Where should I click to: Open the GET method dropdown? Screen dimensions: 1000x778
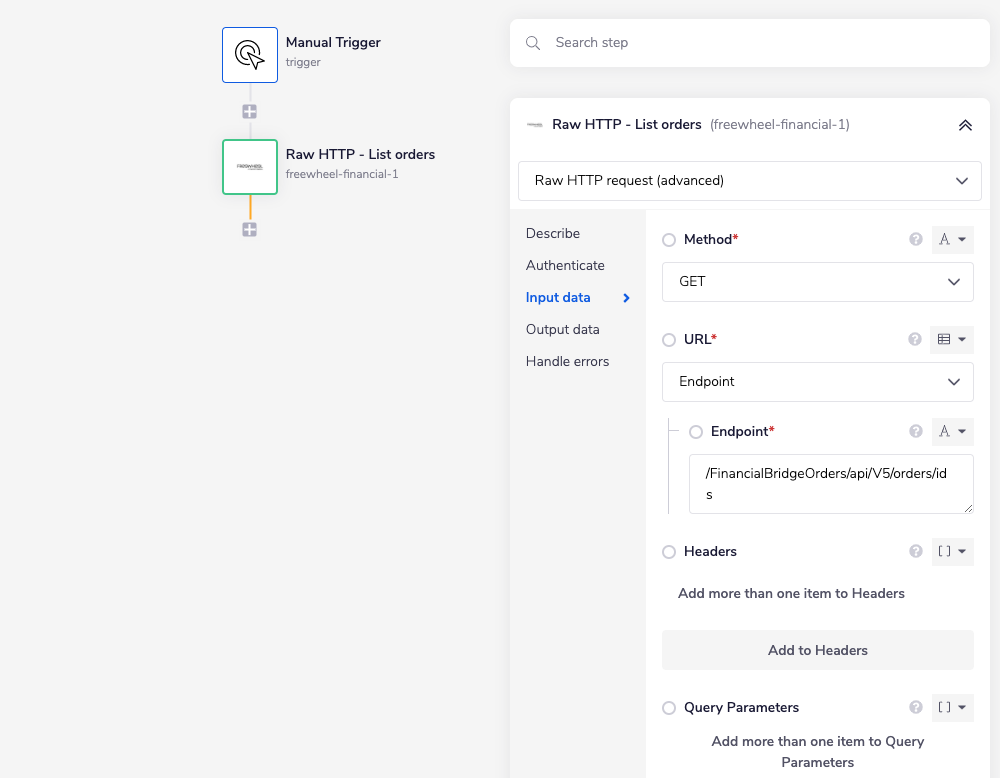[817, 282]
